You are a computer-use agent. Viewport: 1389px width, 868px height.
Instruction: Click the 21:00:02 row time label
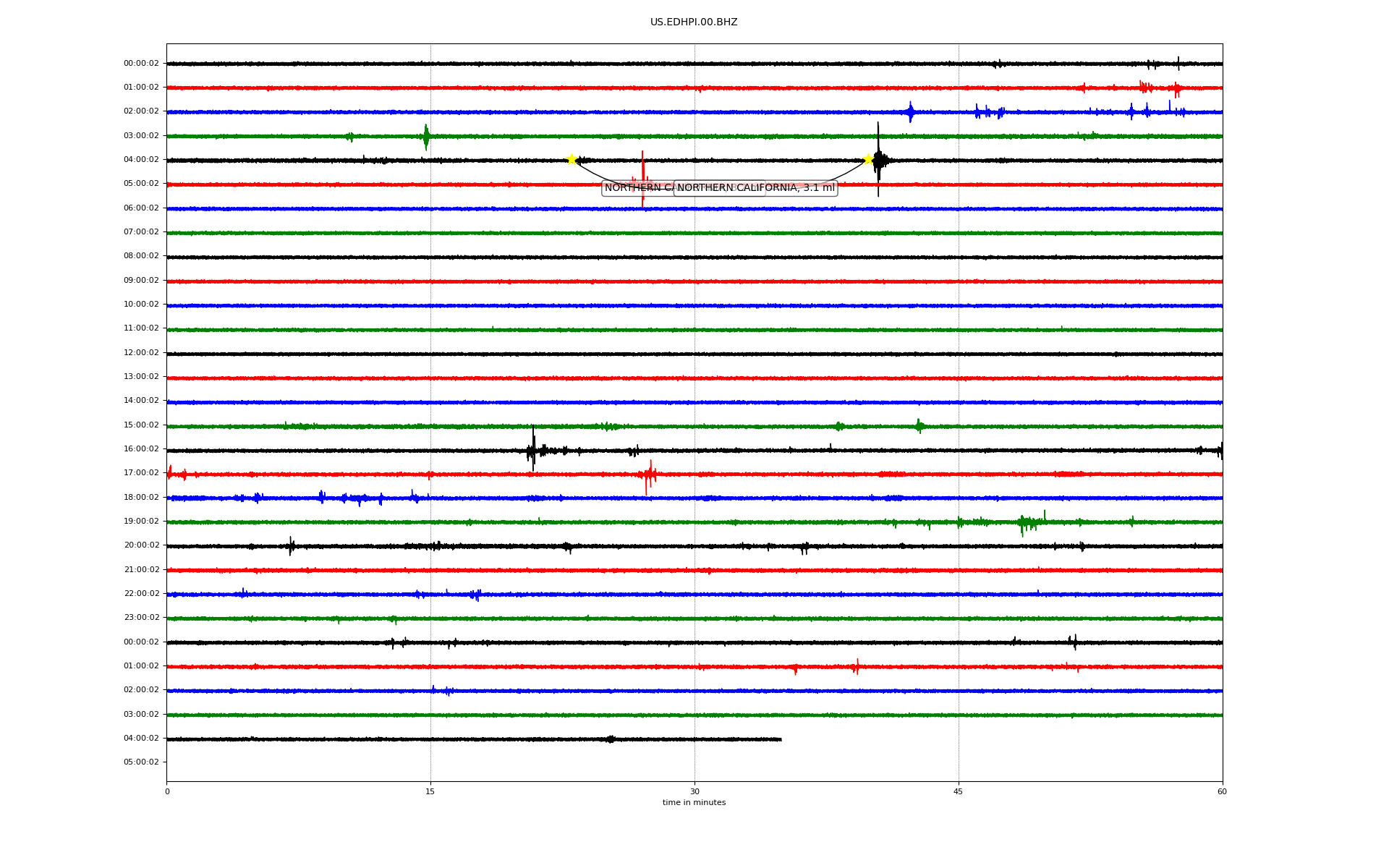(141, 570)
